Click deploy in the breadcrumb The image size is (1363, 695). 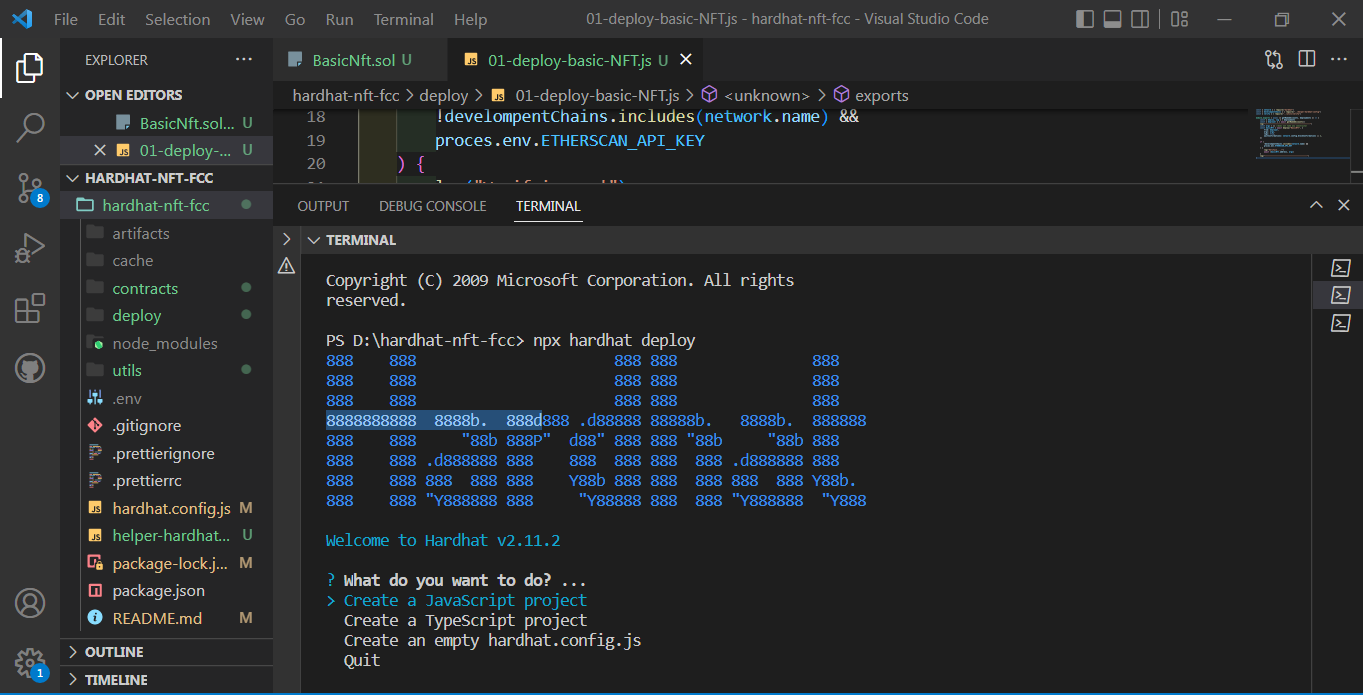(444, 96)
